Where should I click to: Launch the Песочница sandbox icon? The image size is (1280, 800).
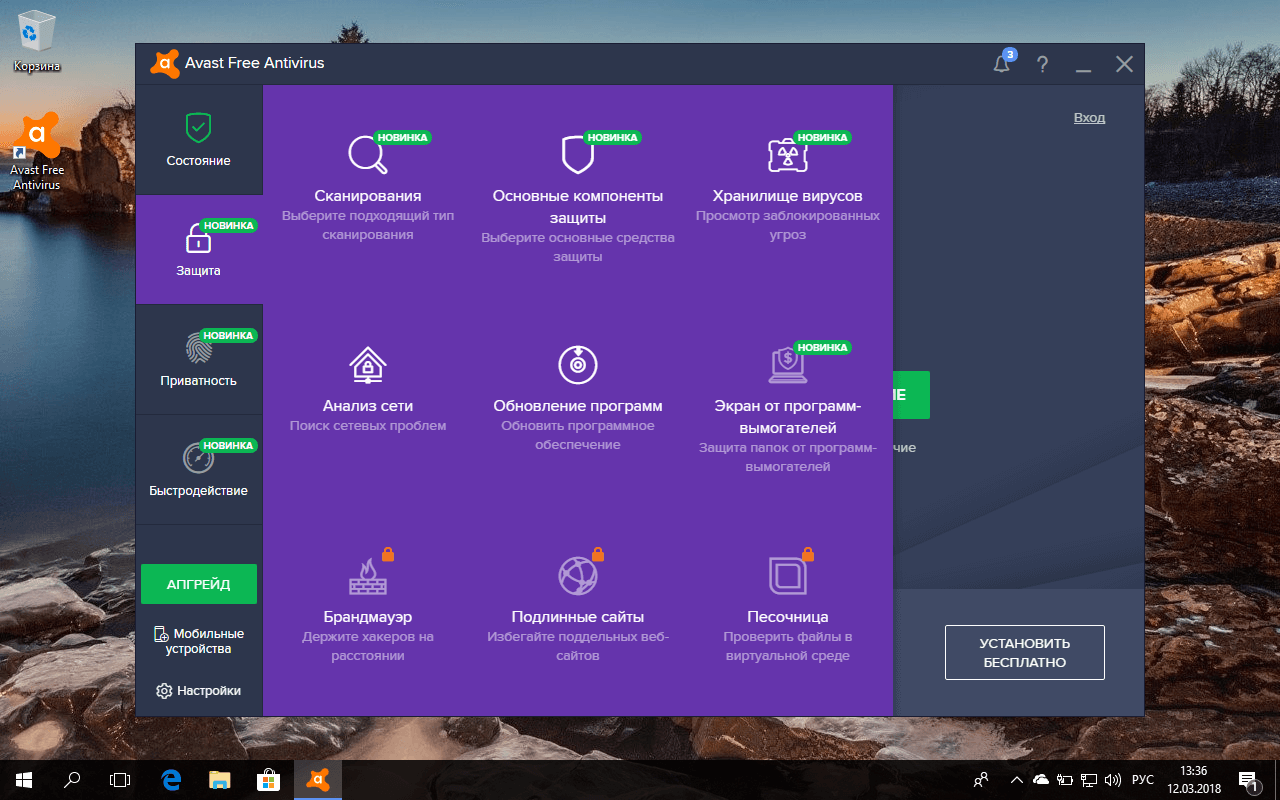point(788,574)
